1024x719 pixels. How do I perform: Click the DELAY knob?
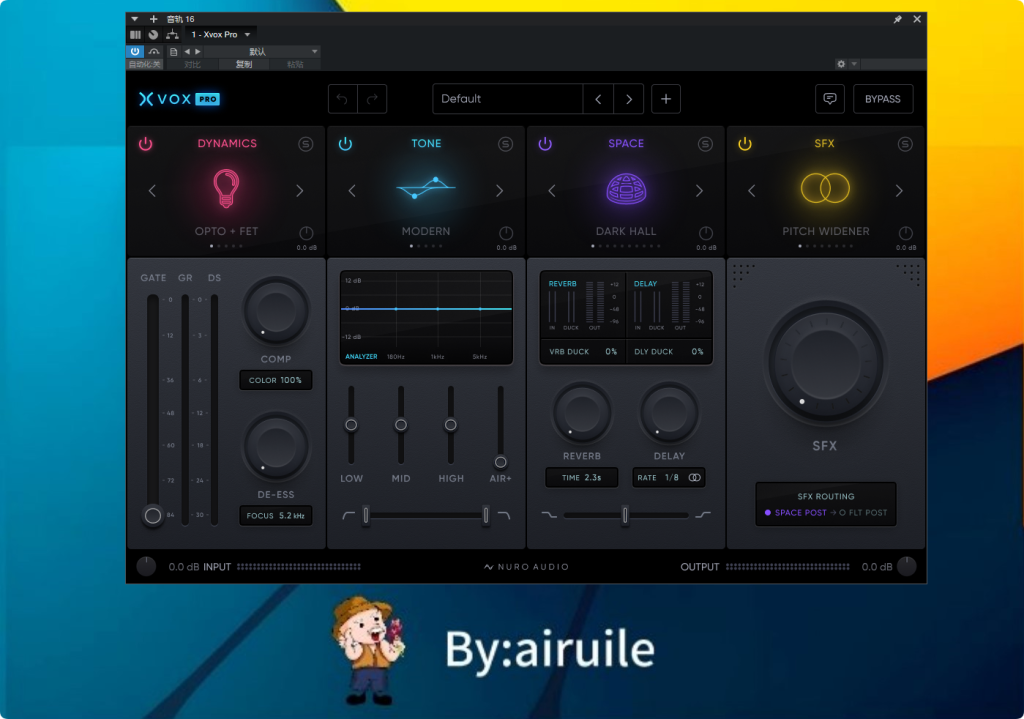point(669,413)
